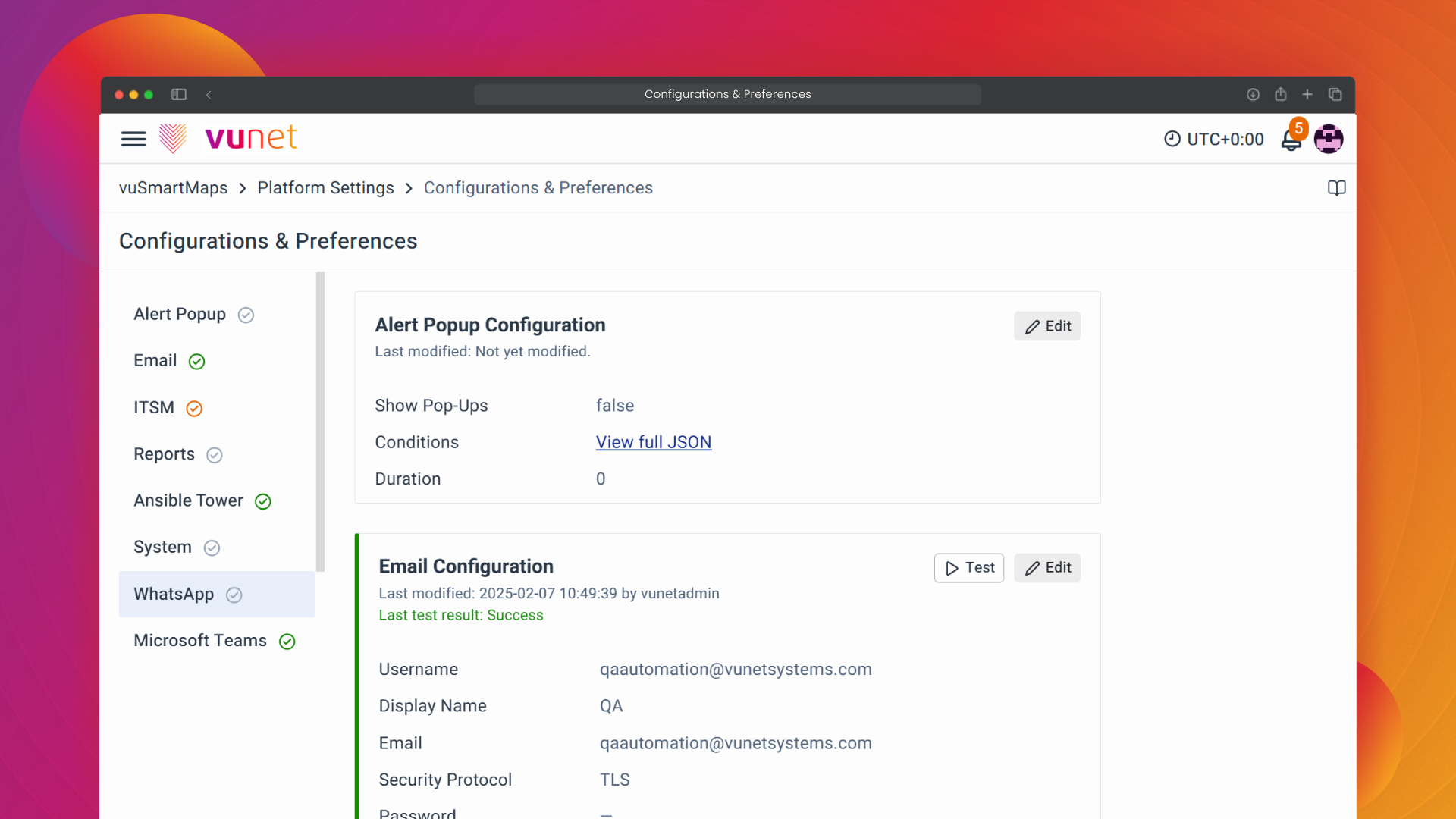This screenshot has width=1456, height=819.
Task: Click the UTC+0:00 timezone clock
Action: coord(1214,139)
